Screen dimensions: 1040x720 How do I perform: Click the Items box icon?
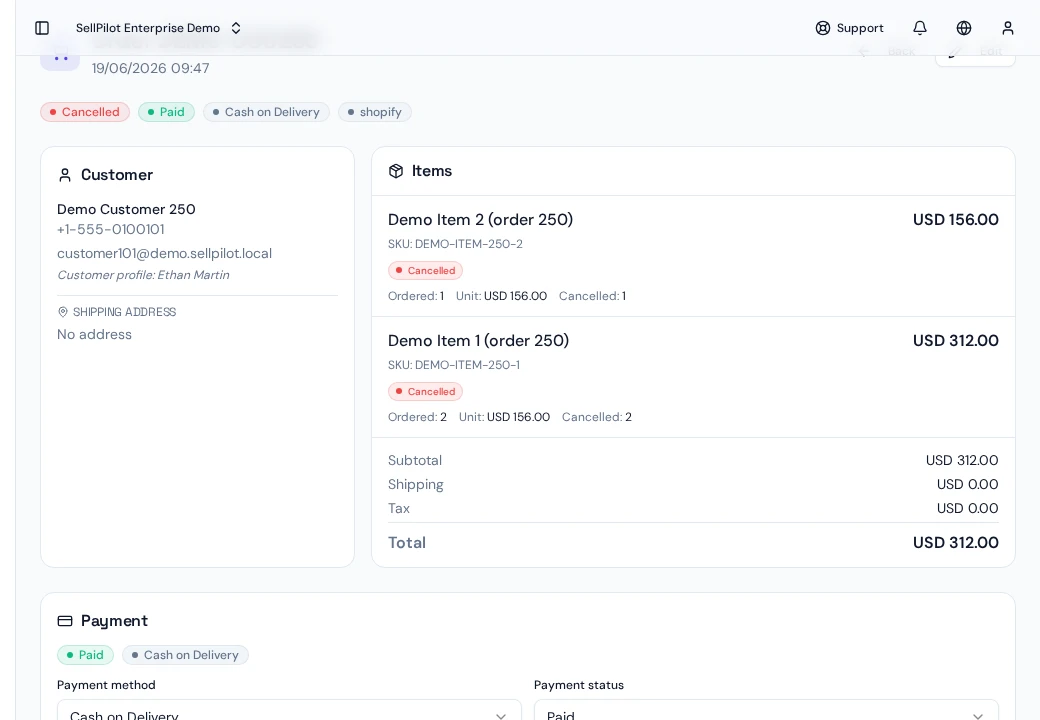pyautogui.click(x=396, y=171)
